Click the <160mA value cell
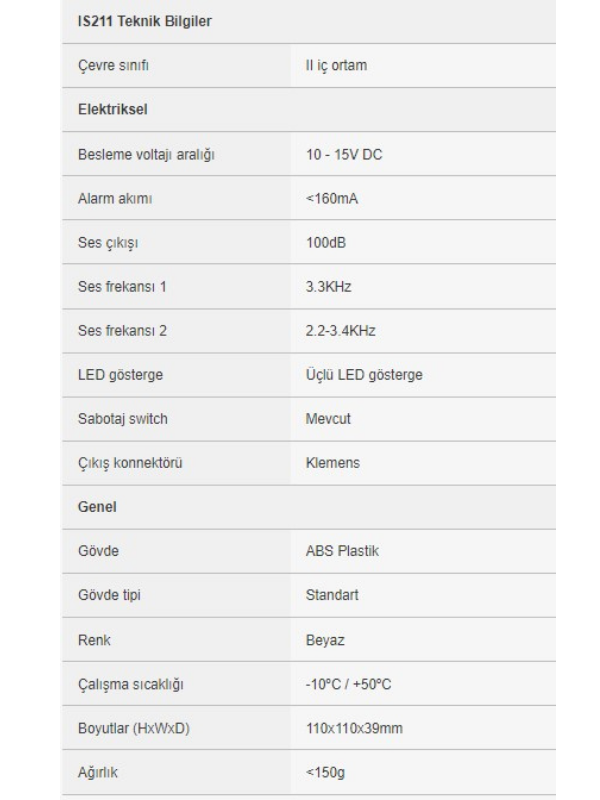This screenshot has width=600, height=800. point(423,198)
